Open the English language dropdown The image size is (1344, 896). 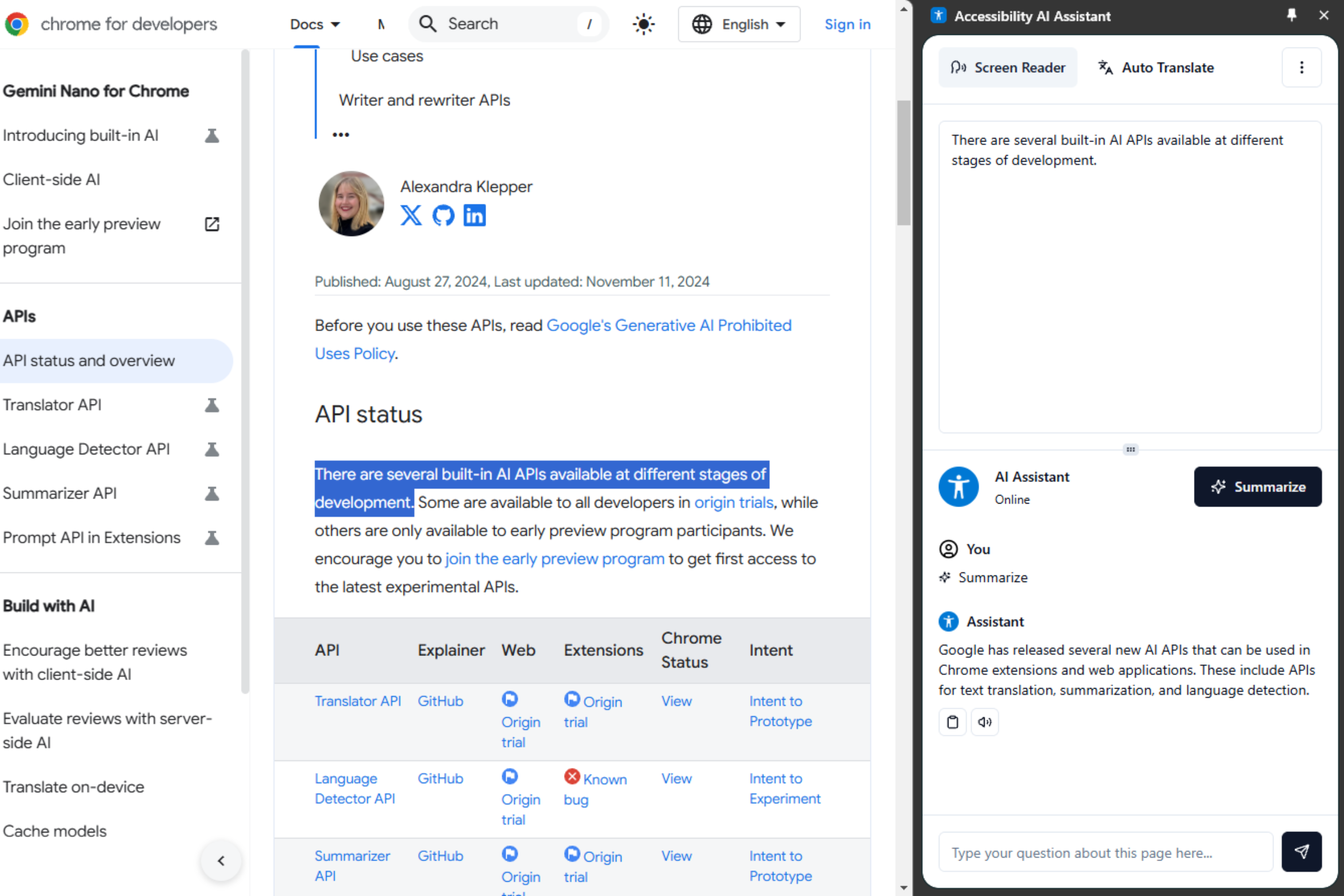(x=738, y=24)
